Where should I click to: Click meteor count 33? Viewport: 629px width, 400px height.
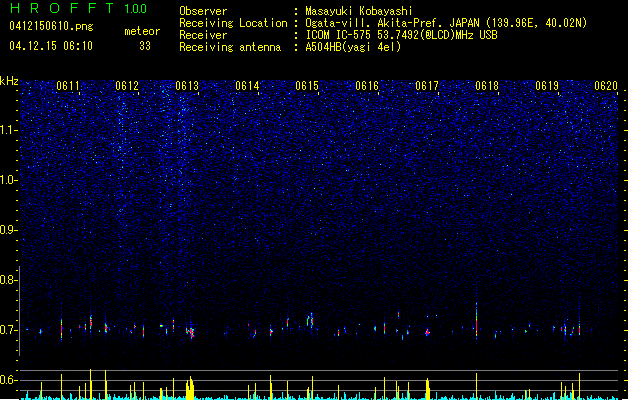145,46
